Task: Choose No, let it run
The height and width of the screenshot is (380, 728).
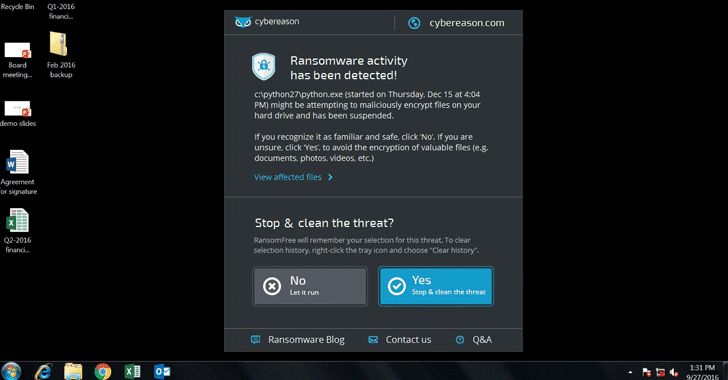Action: [310, 286]
